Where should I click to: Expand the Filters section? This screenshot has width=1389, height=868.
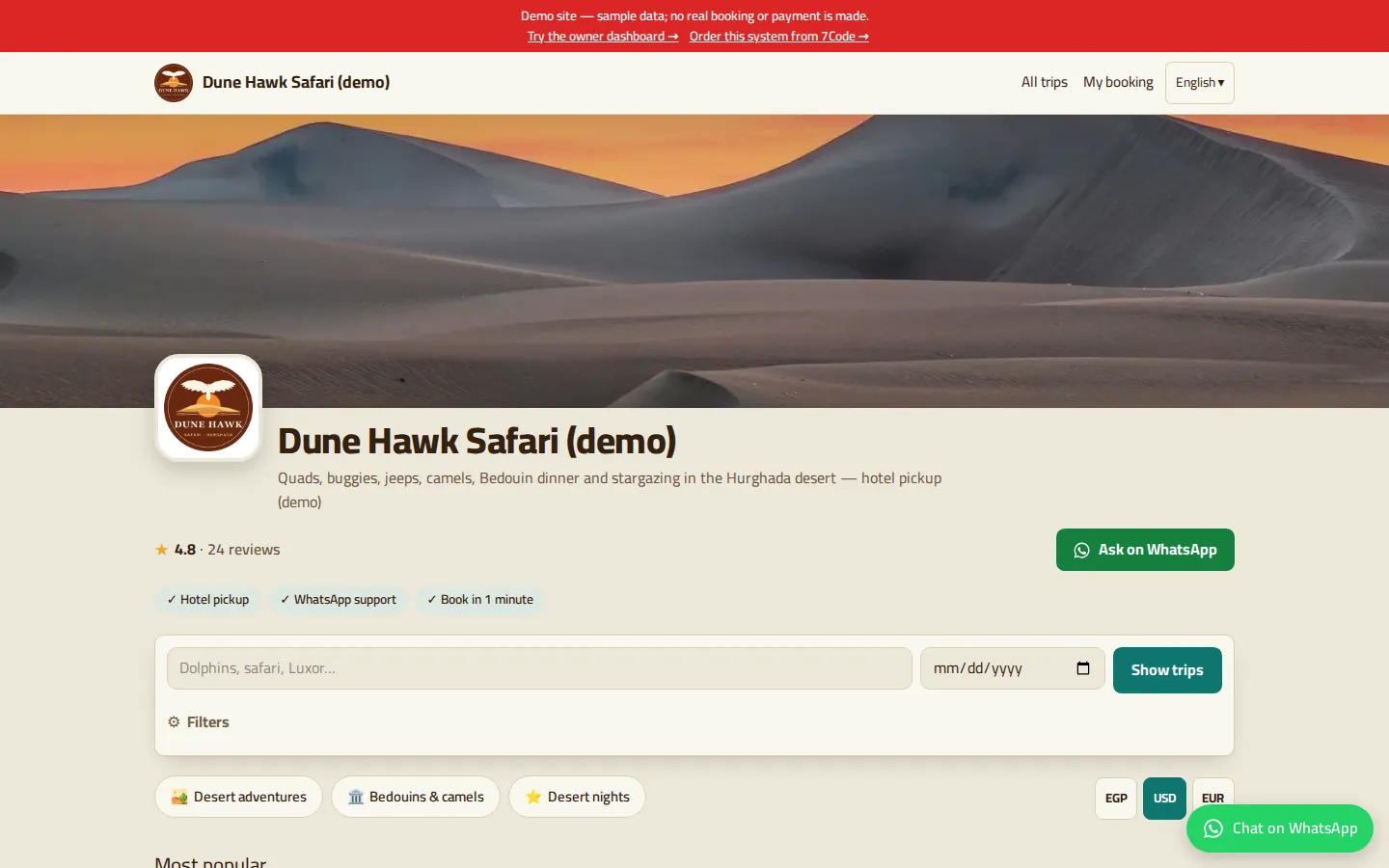coord(199,722)
